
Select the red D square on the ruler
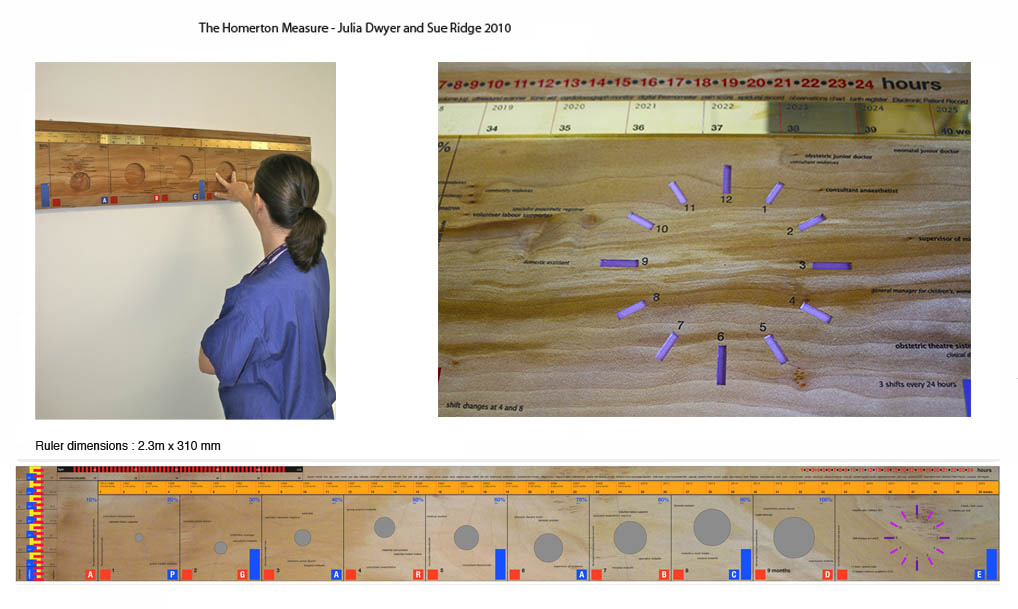coord(827,575)
